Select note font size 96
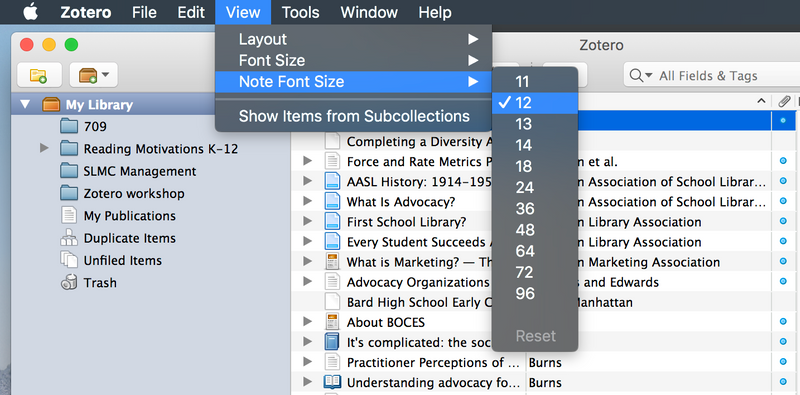 pos(535,293)
